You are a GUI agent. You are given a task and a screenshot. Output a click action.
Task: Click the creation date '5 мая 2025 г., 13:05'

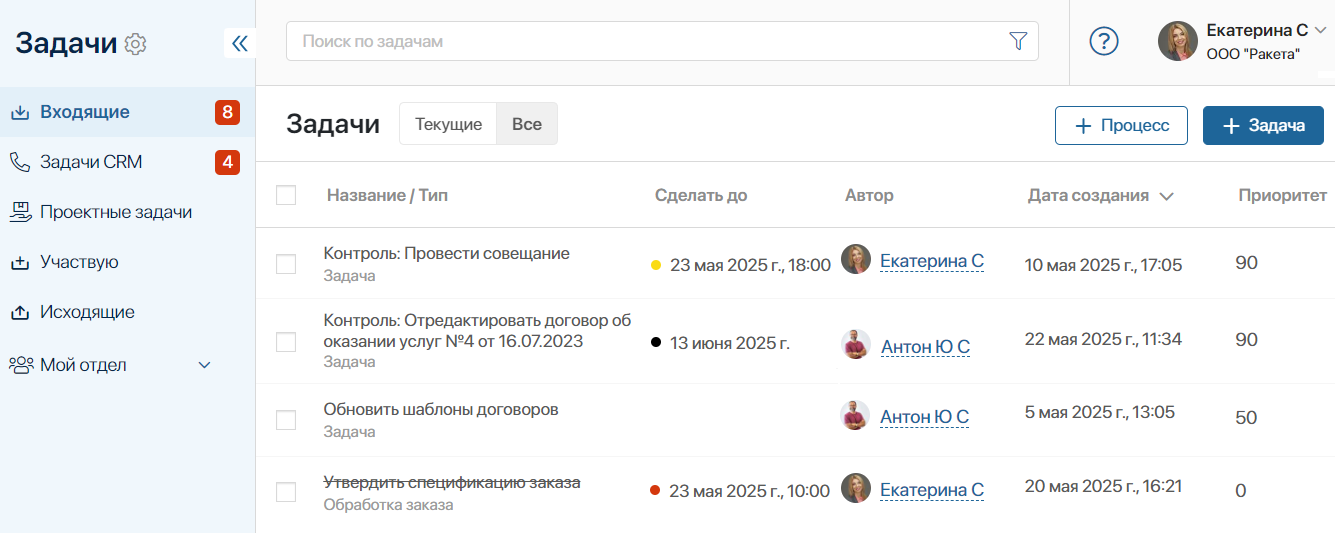[x=1100, y=411]
